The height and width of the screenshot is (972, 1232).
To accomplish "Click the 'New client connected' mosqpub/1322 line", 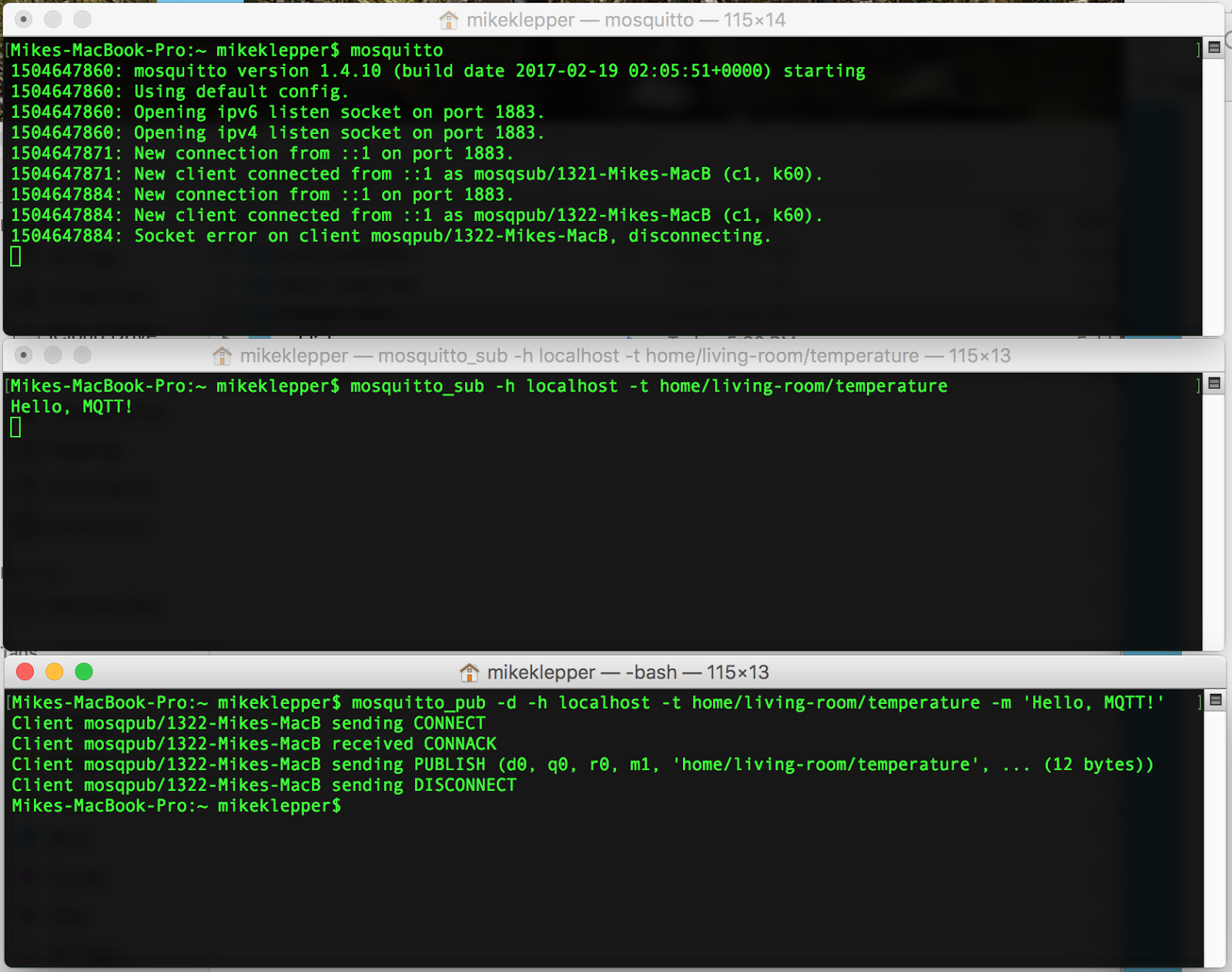I will coord(417,216).
